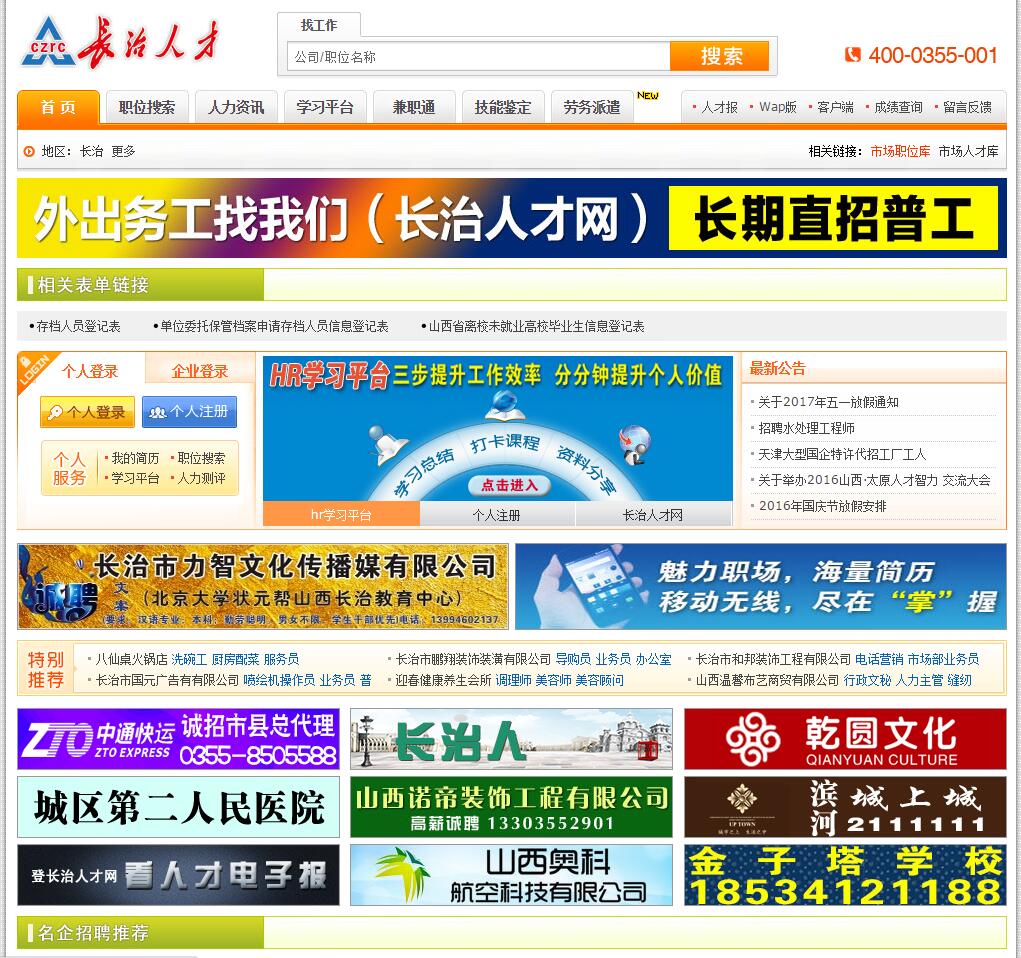This screenshot has height=958, width=1021.
Task: Select the 个人注册 slide tab
Action: [497, 514]
